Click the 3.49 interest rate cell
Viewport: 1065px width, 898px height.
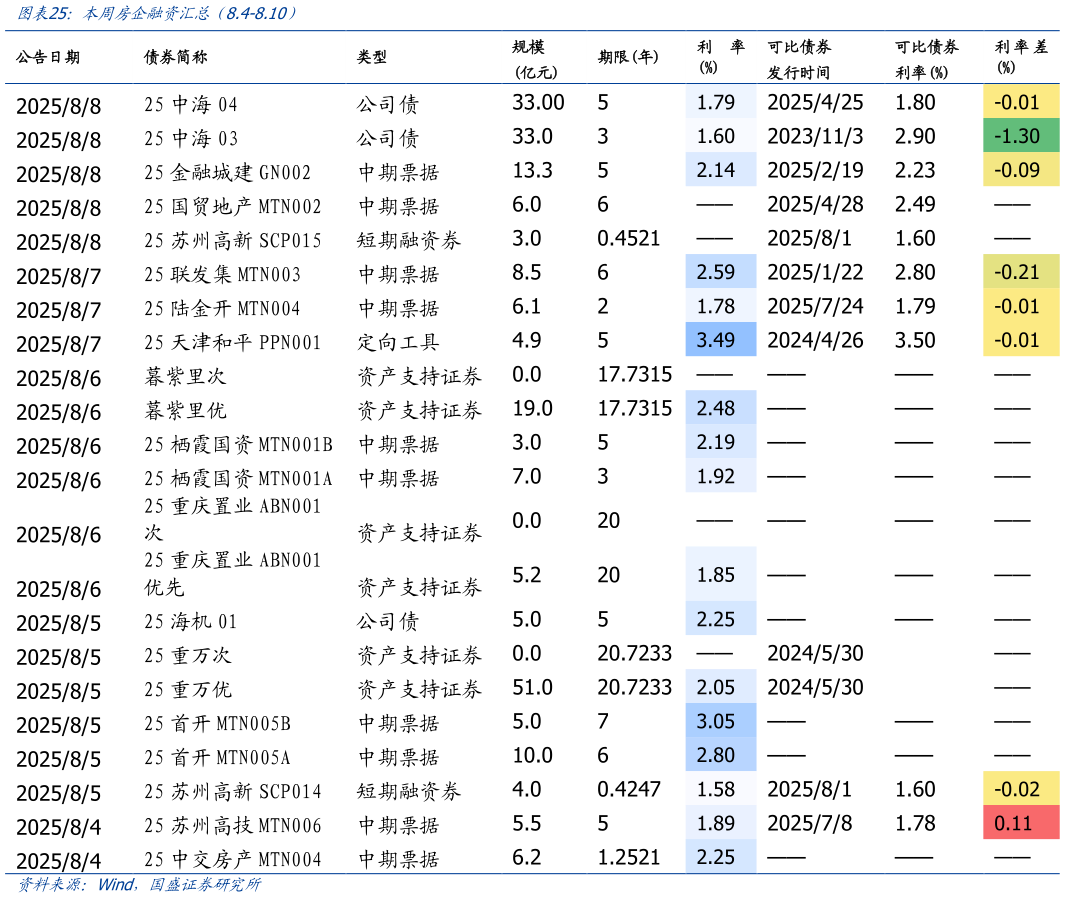(x=721, y=340)
